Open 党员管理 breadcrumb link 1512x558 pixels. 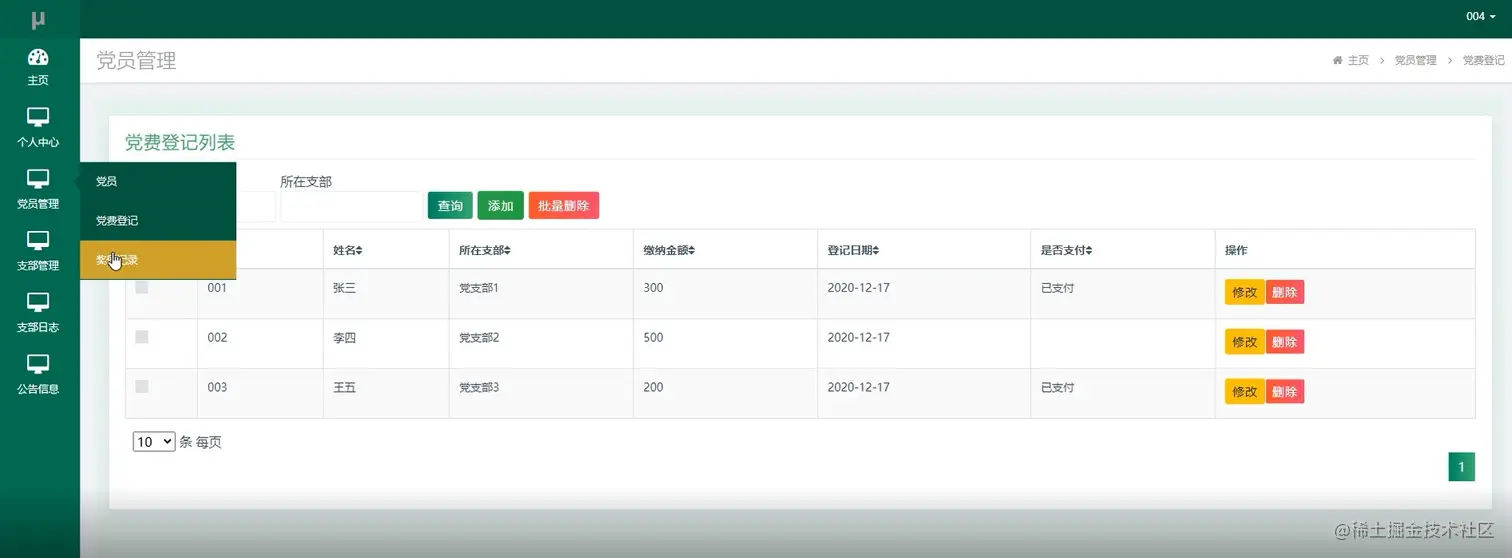pyautogui.click(x=1415, y=61)
